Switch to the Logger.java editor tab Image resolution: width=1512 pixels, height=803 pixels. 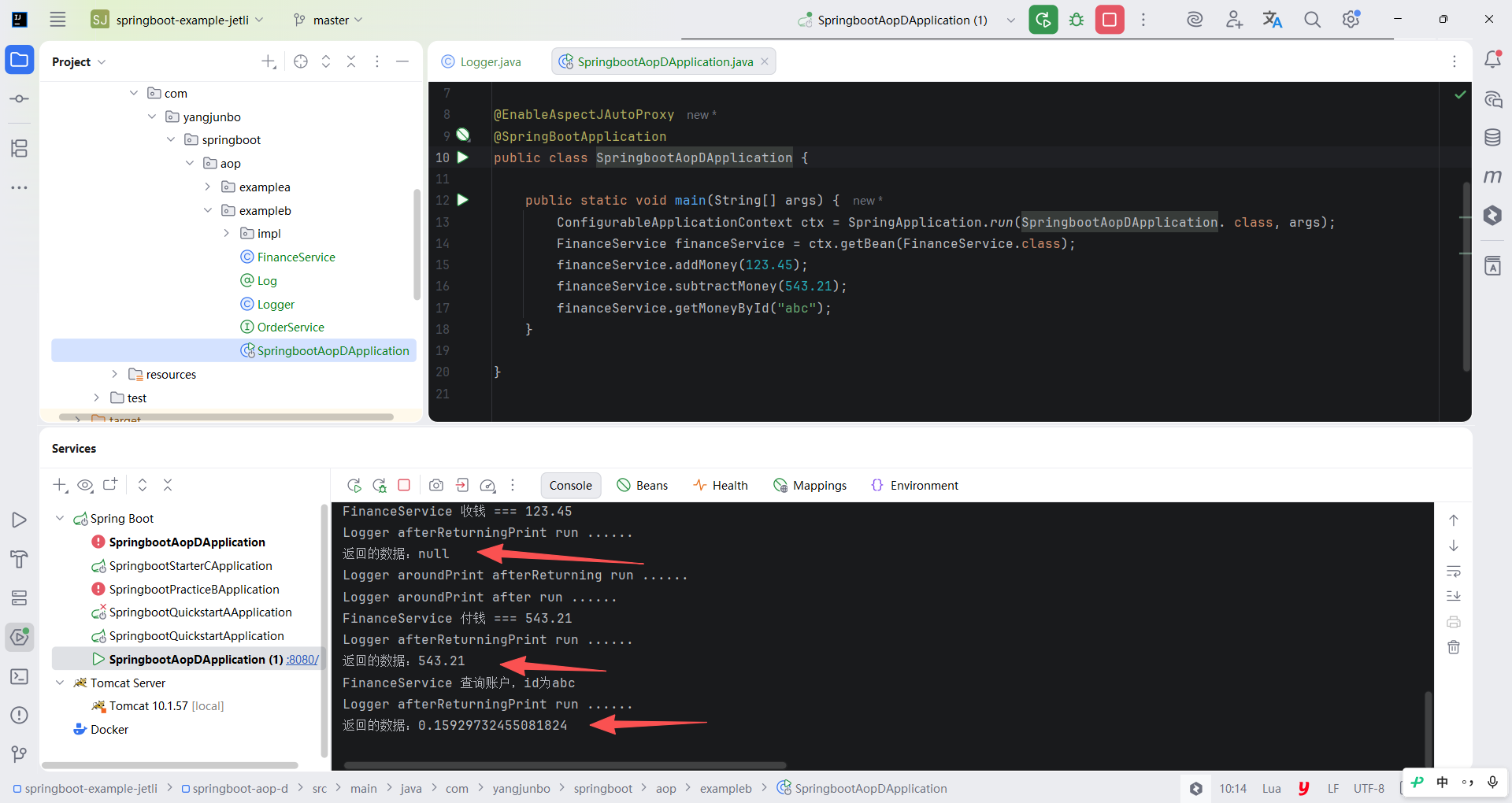[x=481, y=61]
